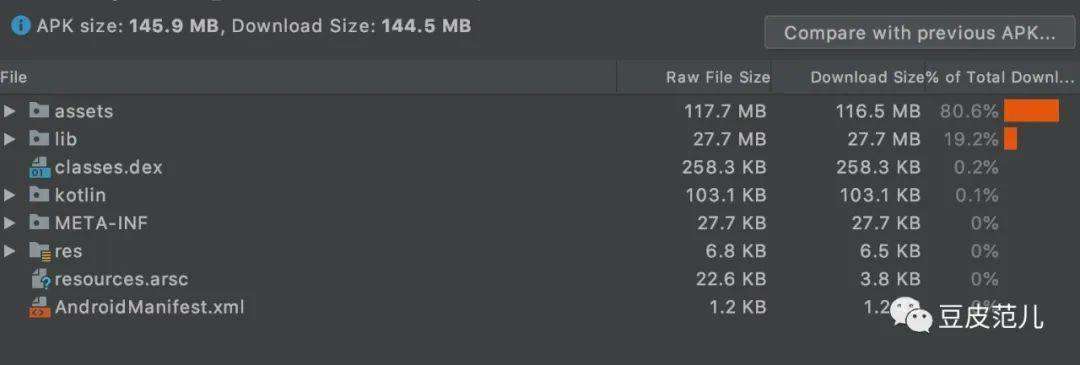Click the blue info icon beside APK size
Image resolution: width=1080 pixels, height=365 pixels.
click(21, 26)
